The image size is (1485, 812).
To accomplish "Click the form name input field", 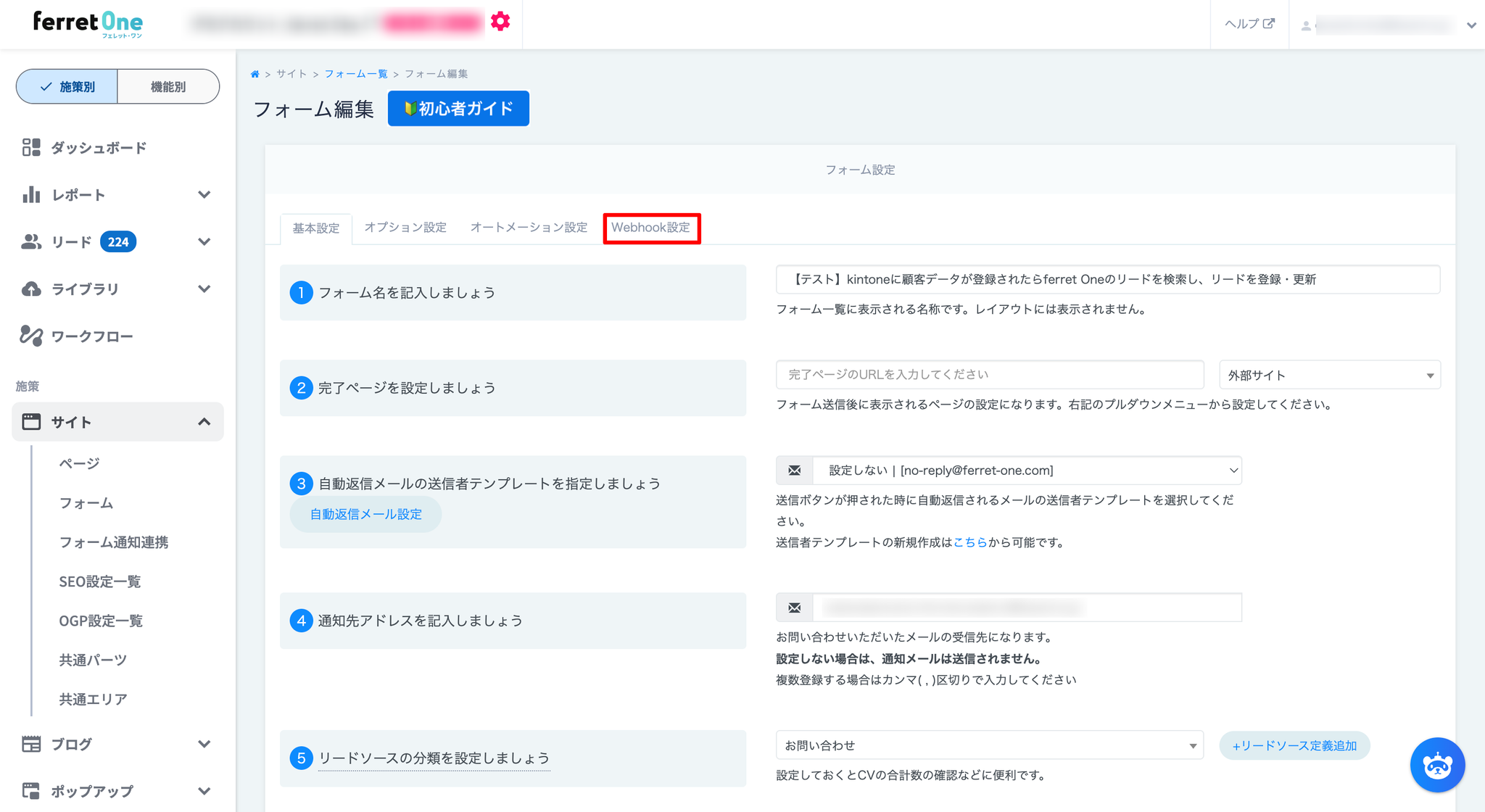I will tap(1107, 279).
